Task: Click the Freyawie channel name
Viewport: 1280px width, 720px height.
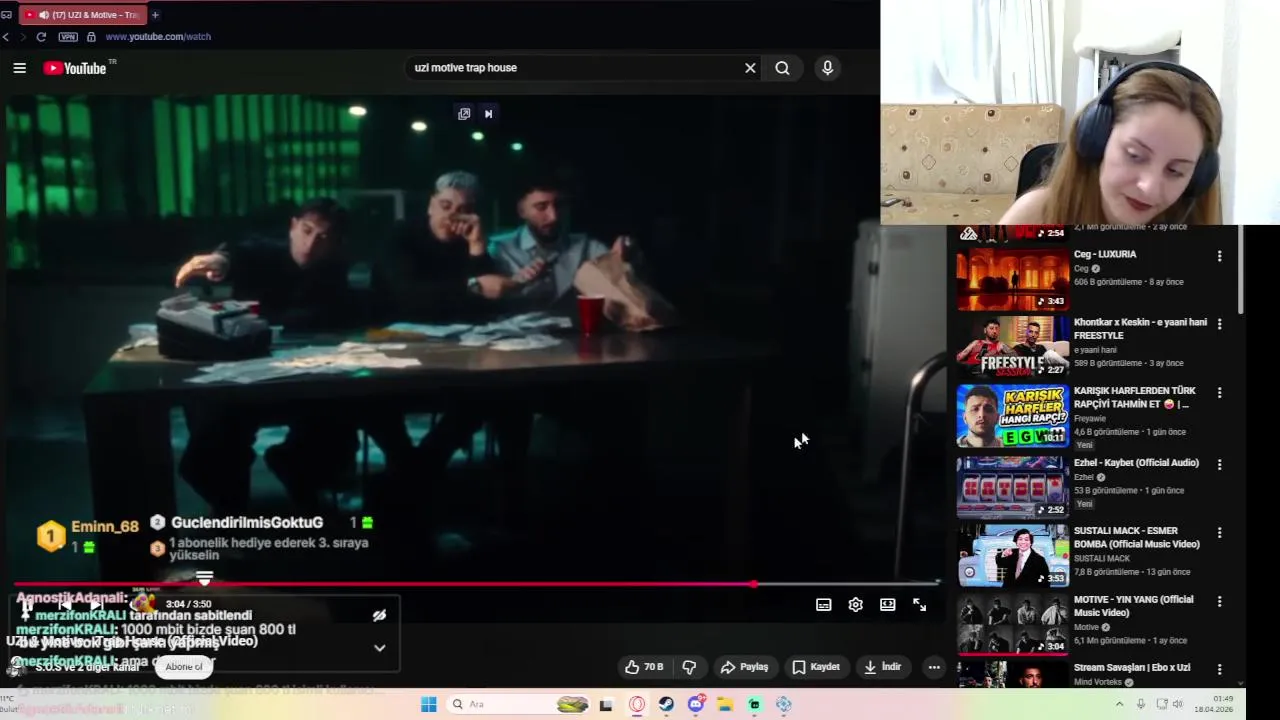Action: (x=1090, y=419)
